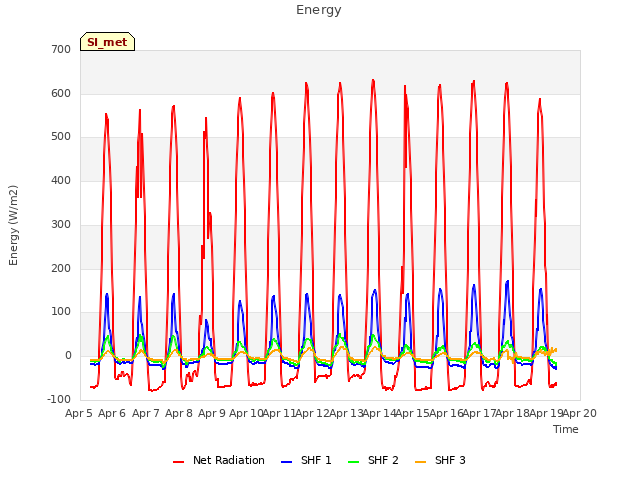The height and width of the screenshot is (480, 640).
Task: Click the green SHF 2 legend swatch
Action: (353, 462)
